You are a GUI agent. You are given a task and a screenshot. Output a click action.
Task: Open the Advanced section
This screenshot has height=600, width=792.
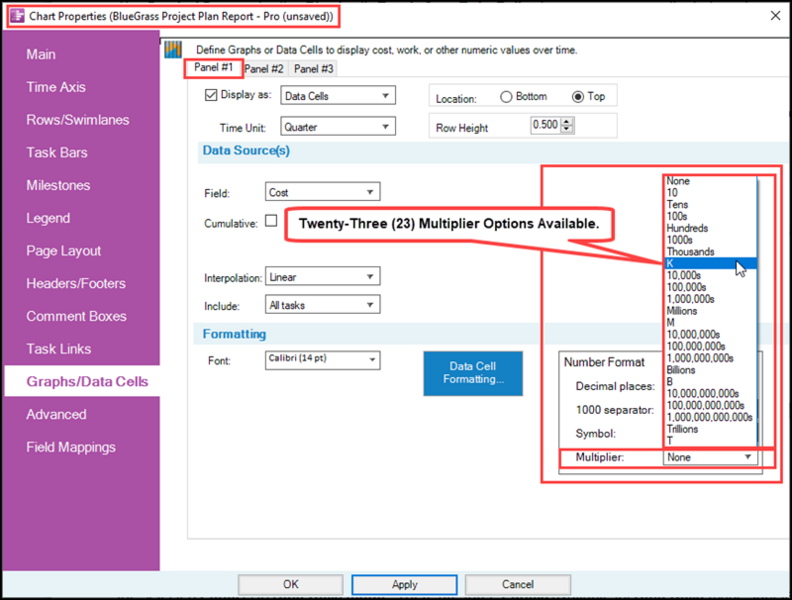point(56,415)
